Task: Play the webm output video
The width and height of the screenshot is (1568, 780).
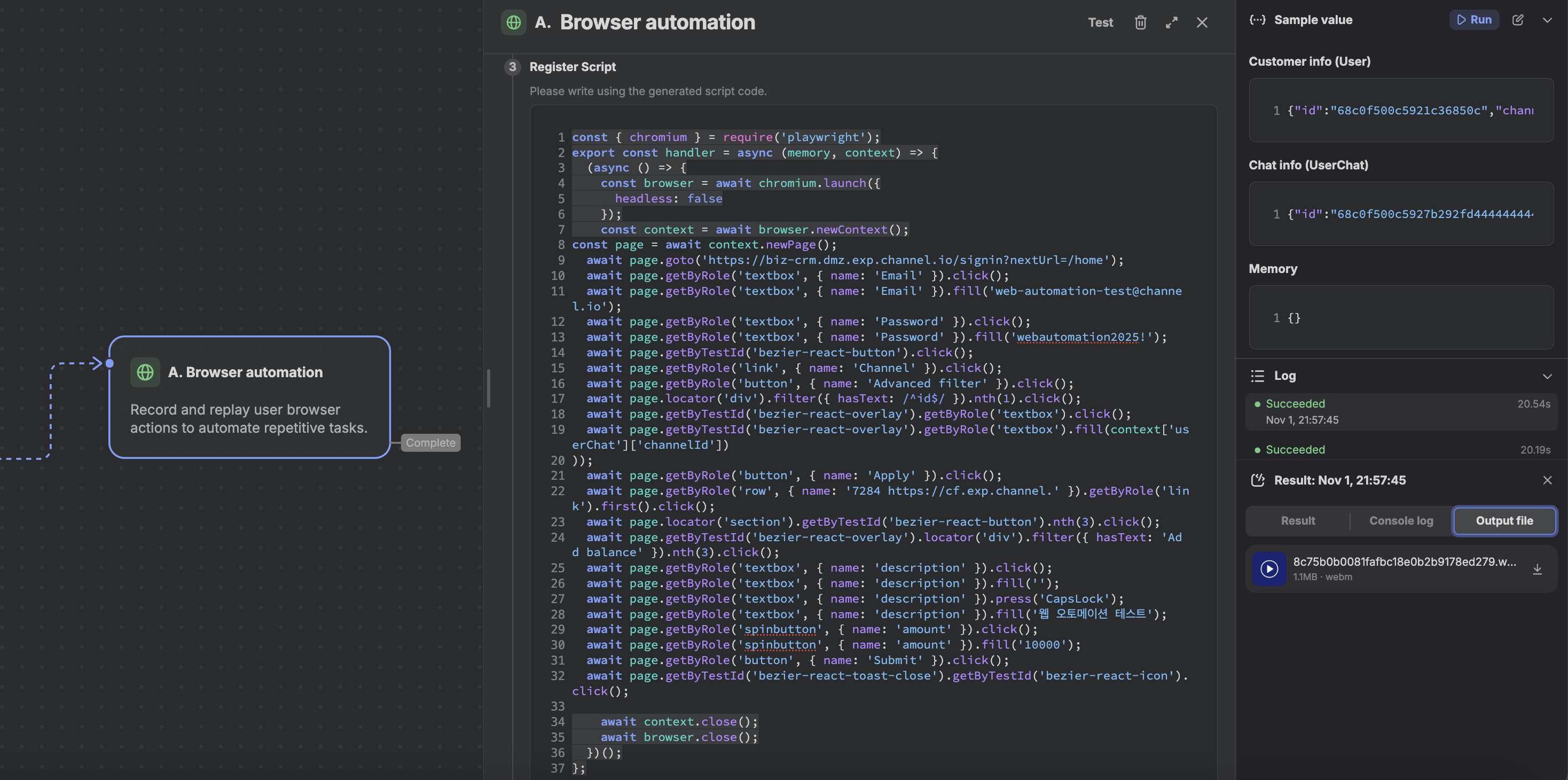Action: pos(1268,569)
